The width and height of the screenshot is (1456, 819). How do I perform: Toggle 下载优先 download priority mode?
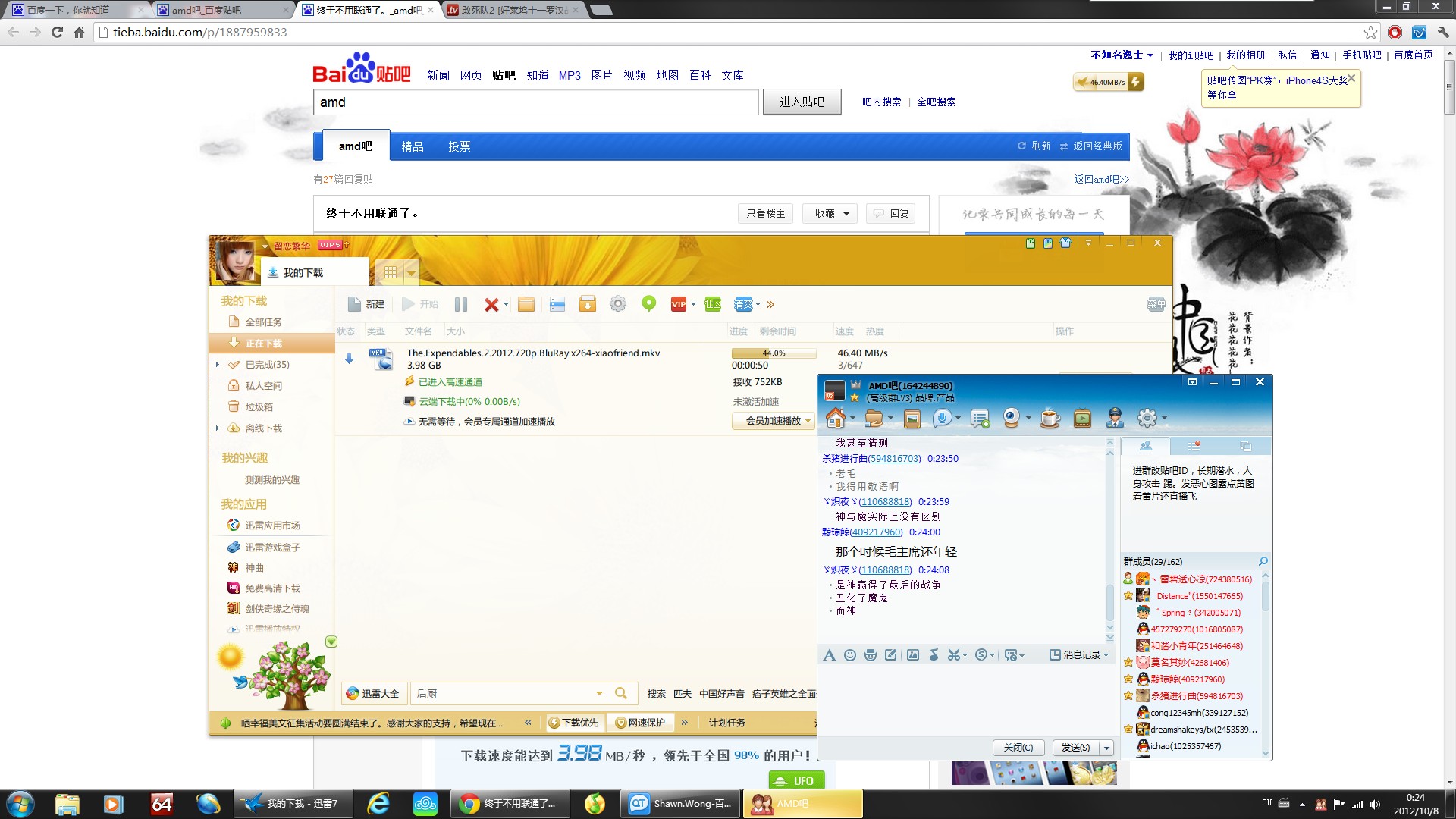click(x=573, y=723)
